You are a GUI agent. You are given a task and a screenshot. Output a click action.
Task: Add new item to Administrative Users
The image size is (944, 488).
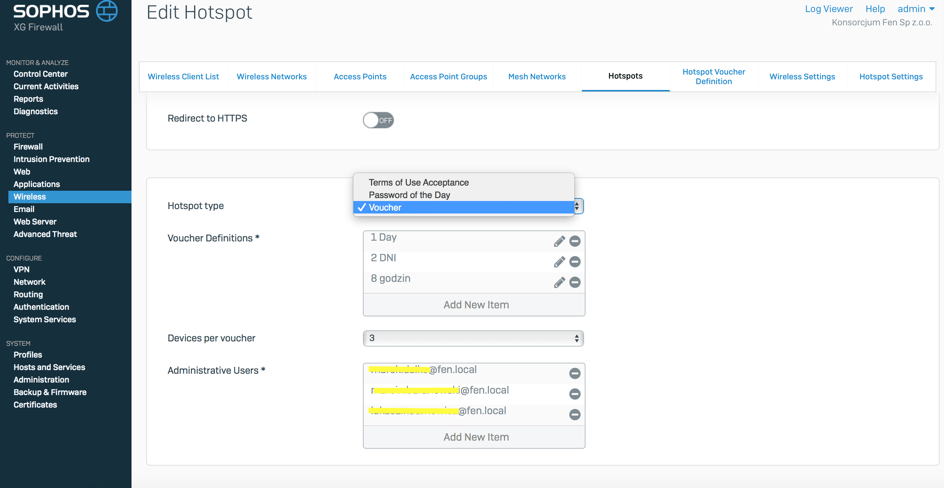[475, 437]
